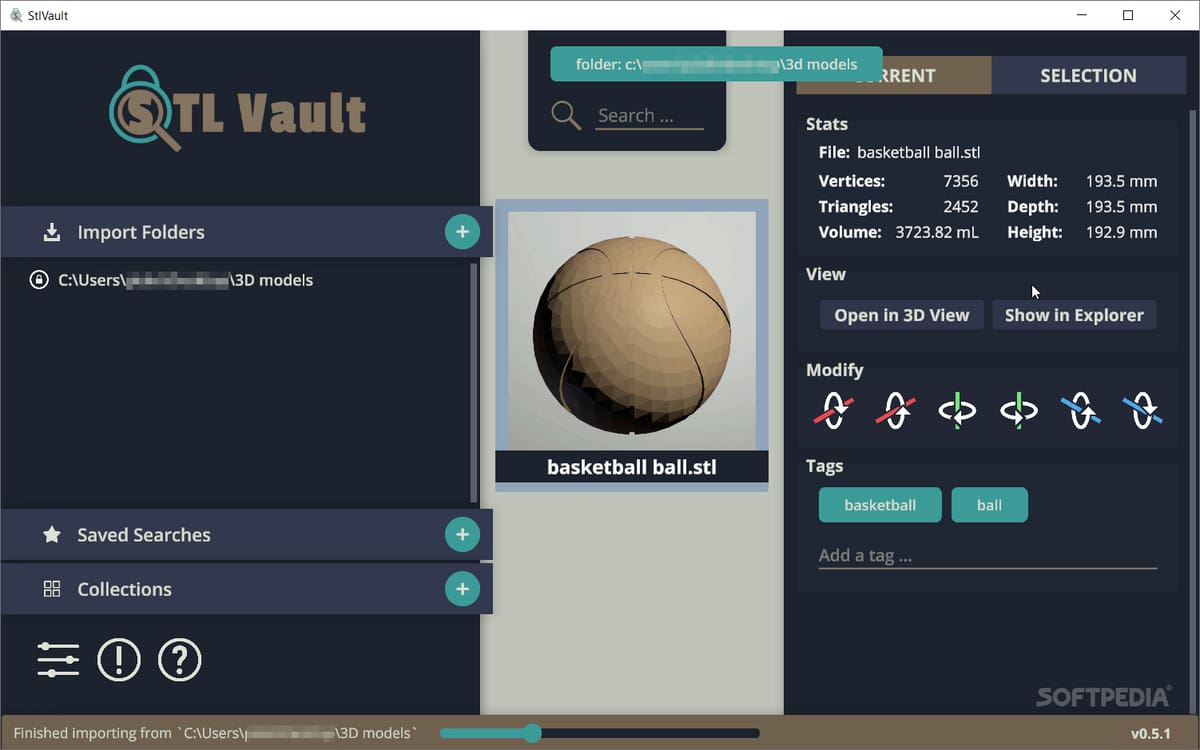Click the Height value 192.9 mm
Screen dimensions: 1200x750
tap(1121, 232)
